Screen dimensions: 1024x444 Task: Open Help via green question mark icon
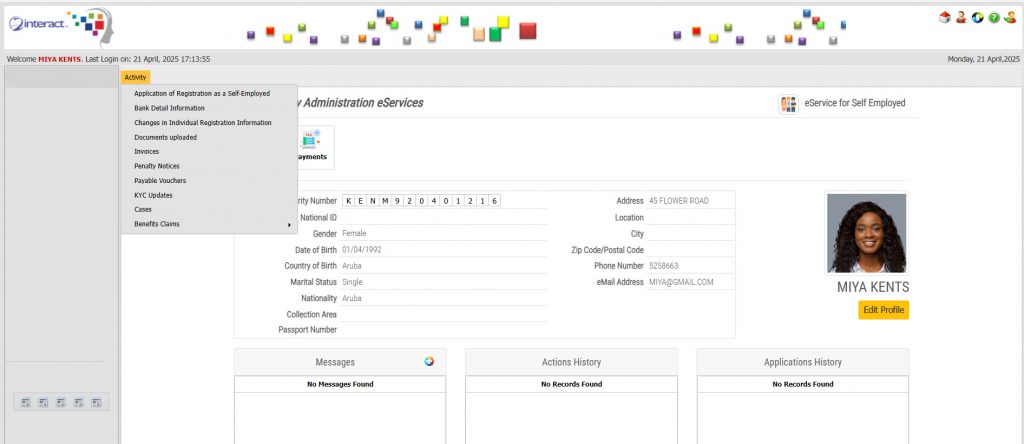[994, 18]
